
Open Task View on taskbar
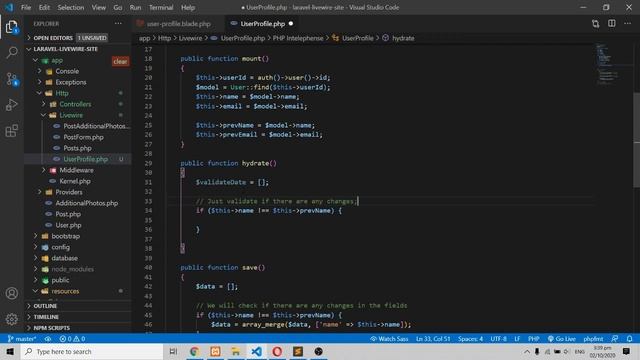pyautogui.click(x=173, y=351)
